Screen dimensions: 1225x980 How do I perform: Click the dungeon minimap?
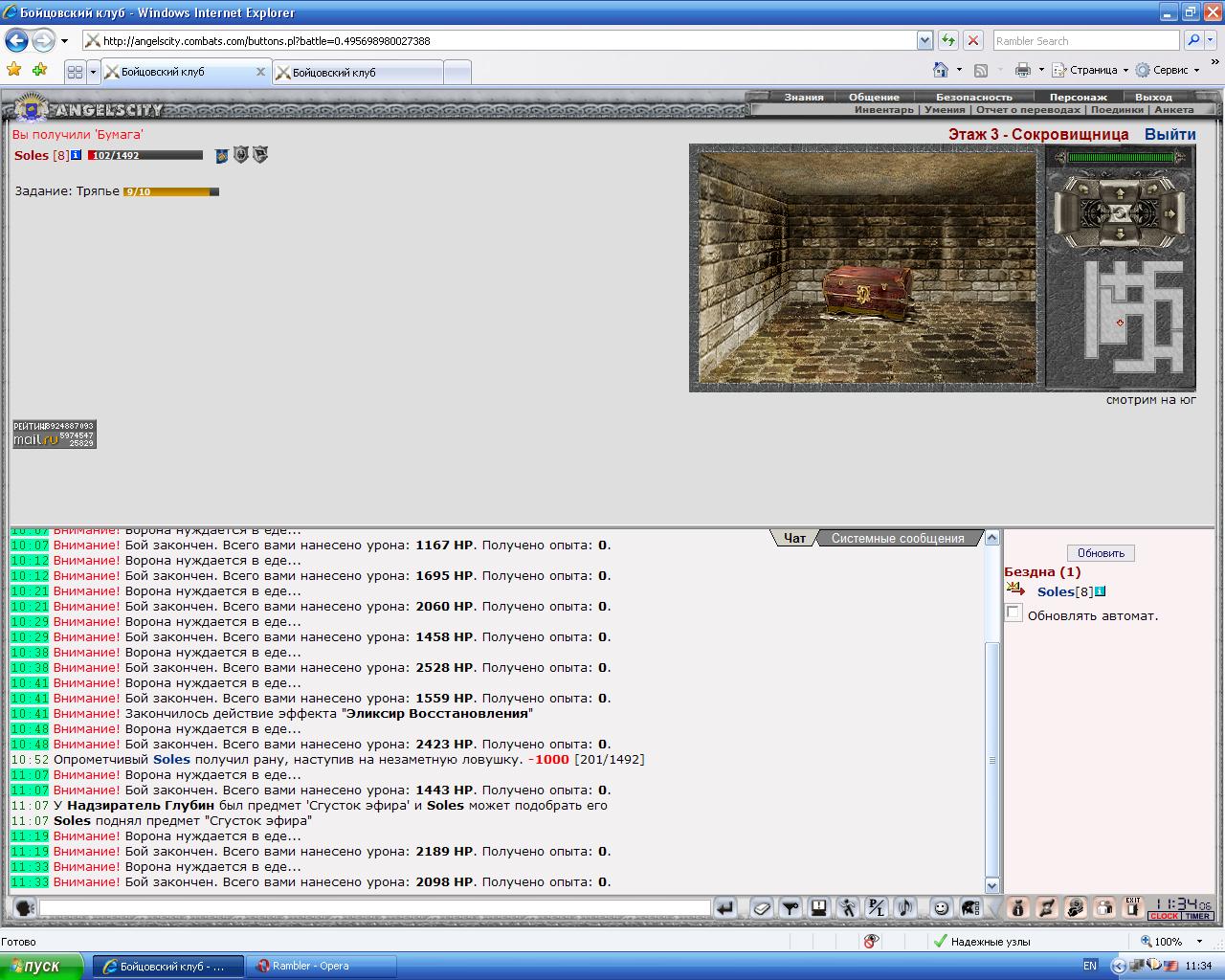[x=1135, y=317]
